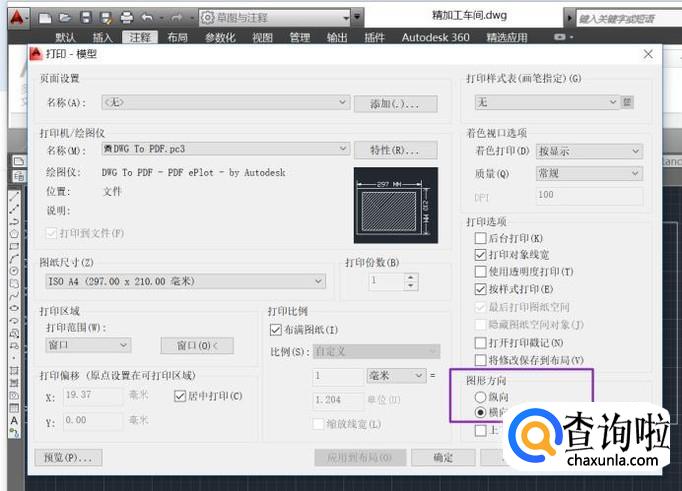Click the Open file folder icon
This screenshot has width=682, height=491.
coord(65,18)
